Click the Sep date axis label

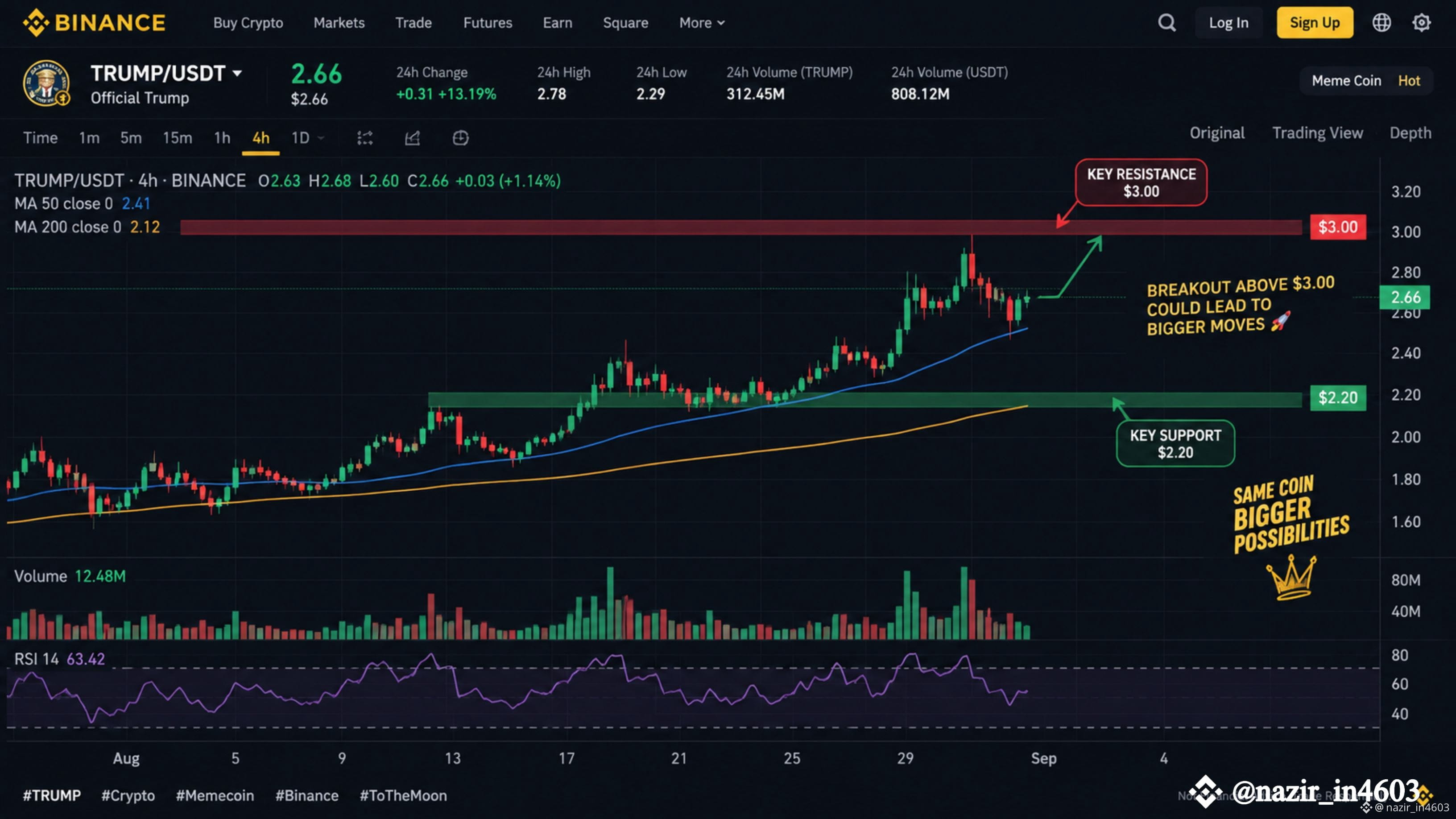[1043, 758]
